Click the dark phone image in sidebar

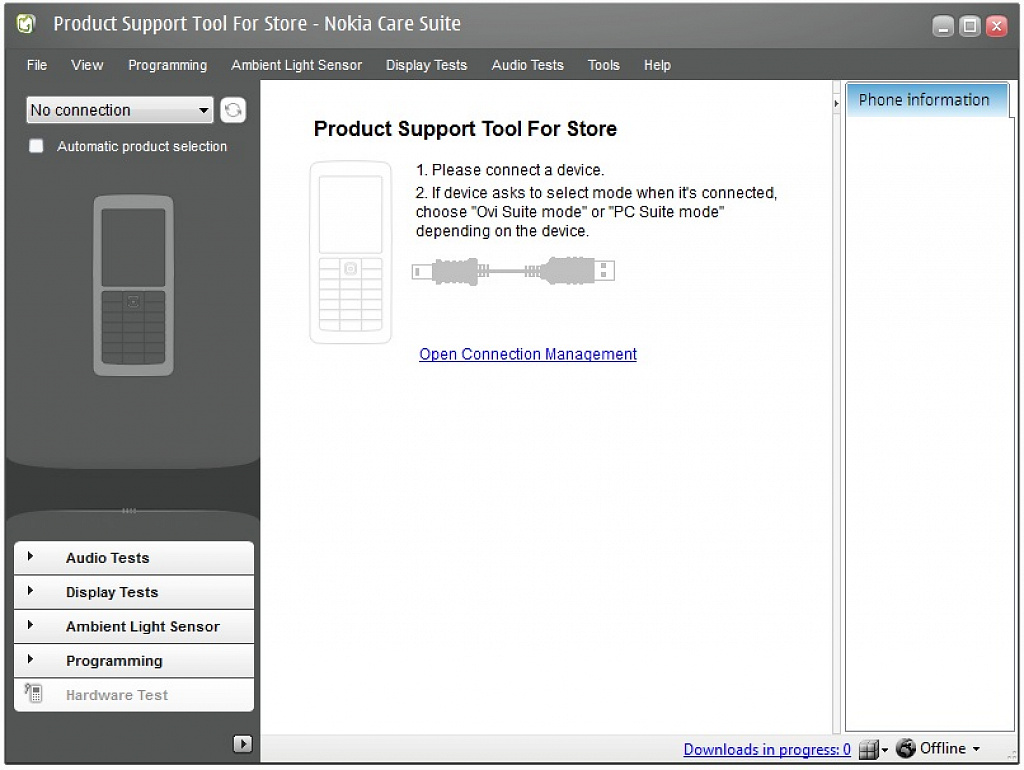(x=133, y=285)
